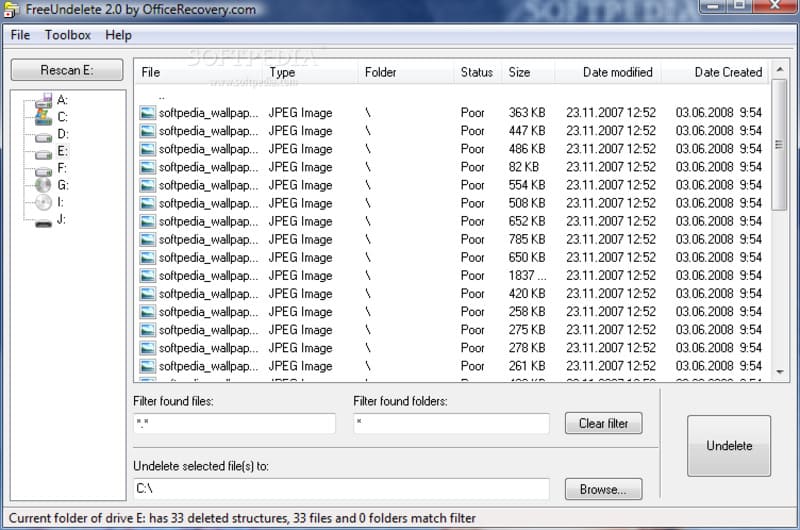The height and width of the screenshot is (530, 800).
Task: Click JPEG icon of the 785 KB file
Action: [148, 240]
